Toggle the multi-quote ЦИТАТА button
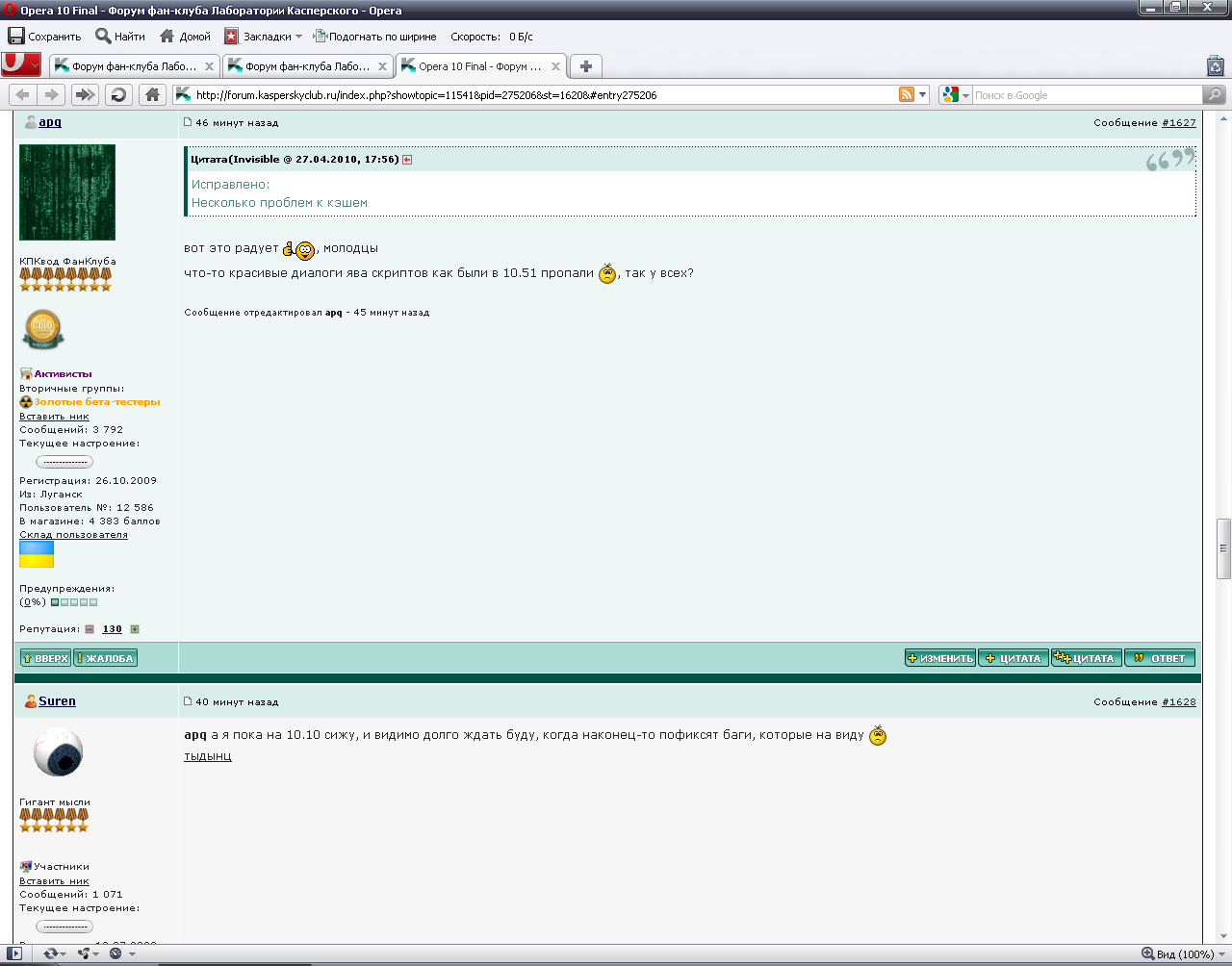This screenshot has width=1232, height=966. tap(1087, 658)
